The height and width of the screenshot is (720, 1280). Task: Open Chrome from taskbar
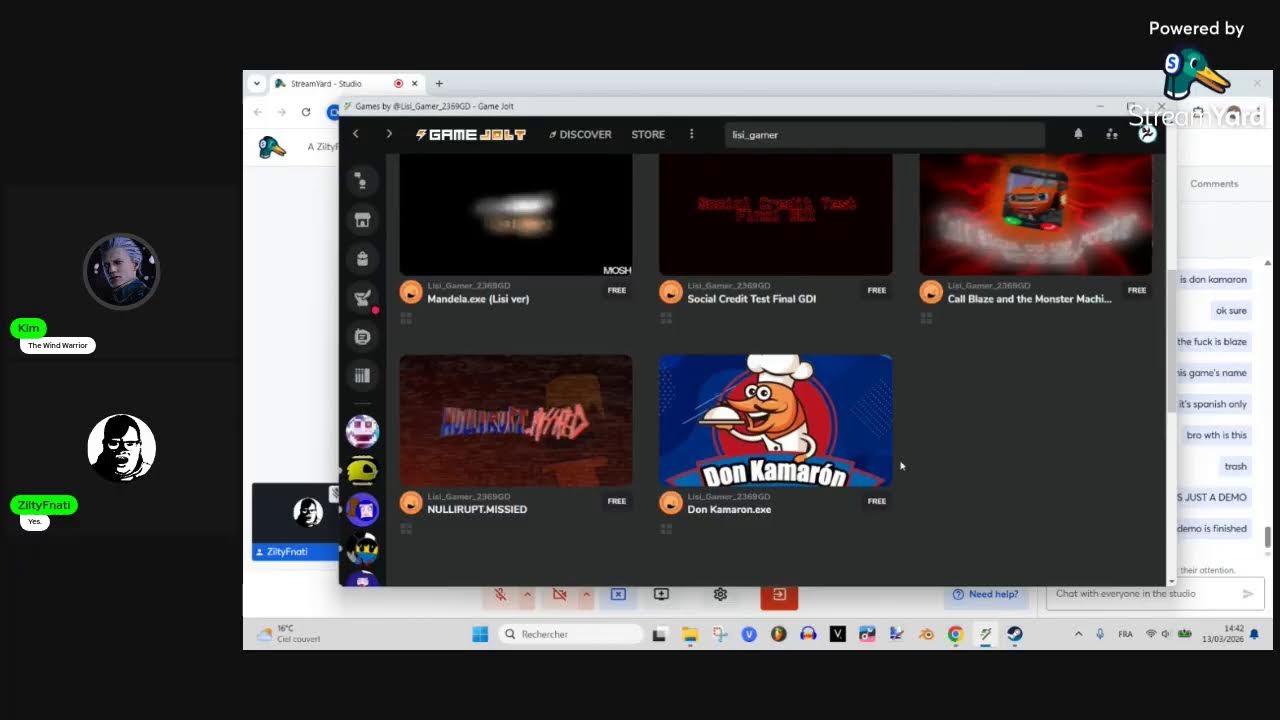pyautogui.click(x=955, y=634)
